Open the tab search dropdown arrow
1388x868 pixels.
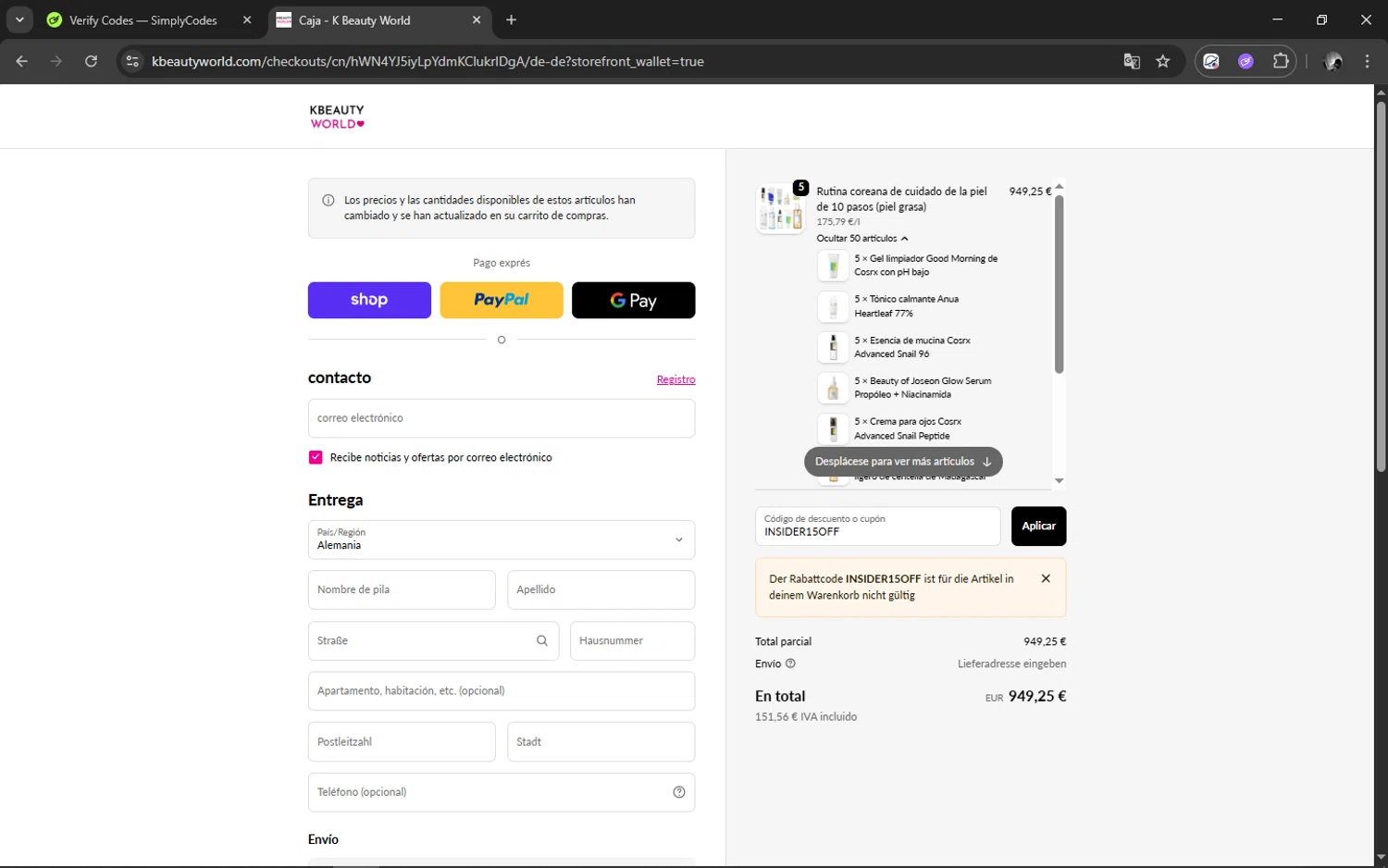pyautogui.click(x=19, y=19)
